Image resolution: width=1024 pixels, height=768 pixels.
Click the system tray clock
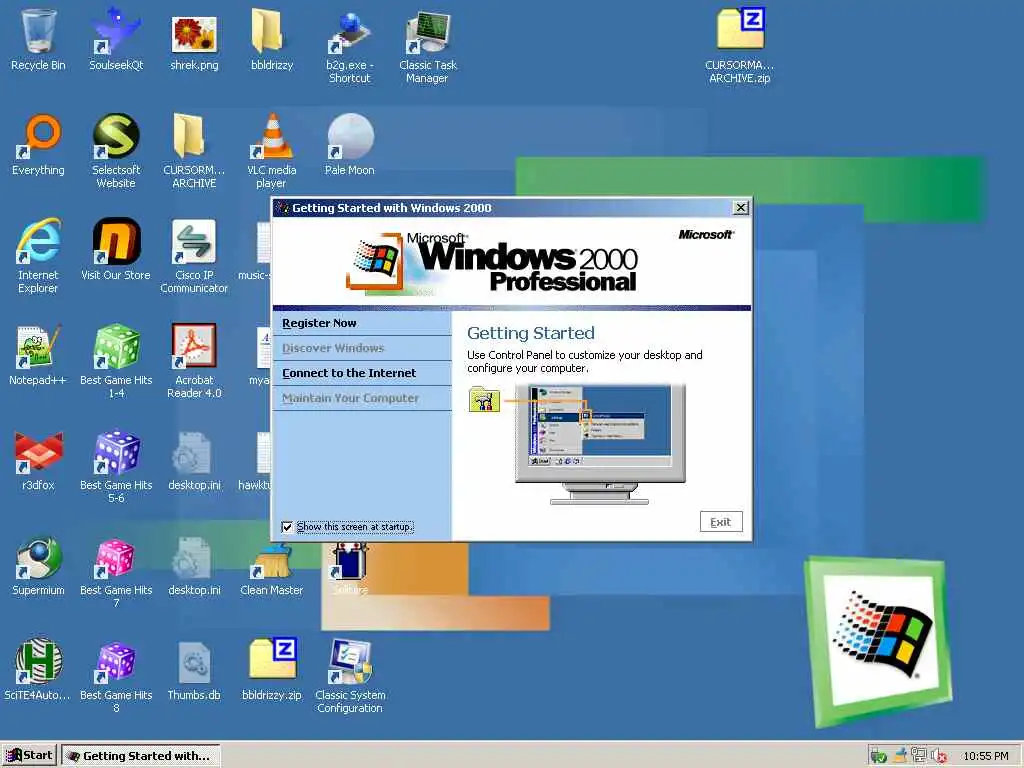985,756
